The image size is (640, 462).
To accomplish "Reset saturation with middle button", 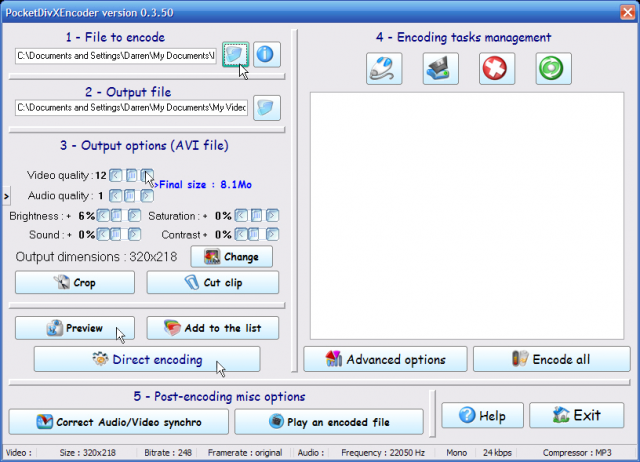I will pyautogui.click(x=256, y=215).
